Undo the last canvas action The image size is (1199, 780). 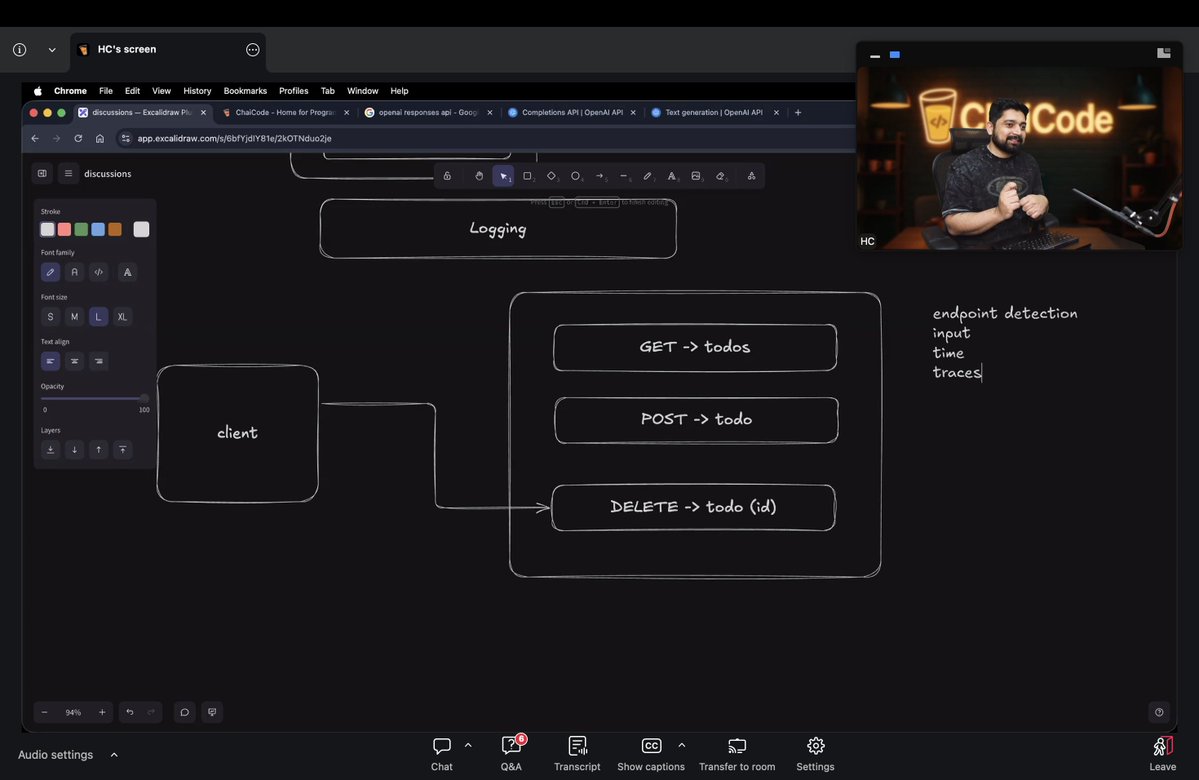pos(130,712)
